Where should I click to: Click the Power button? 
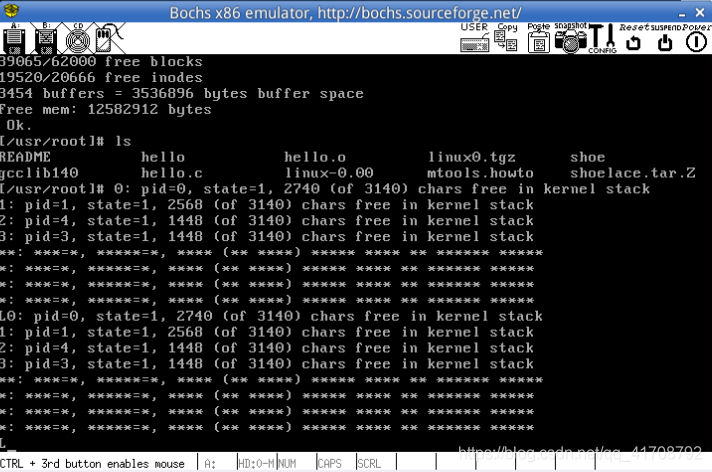point(696,37)
